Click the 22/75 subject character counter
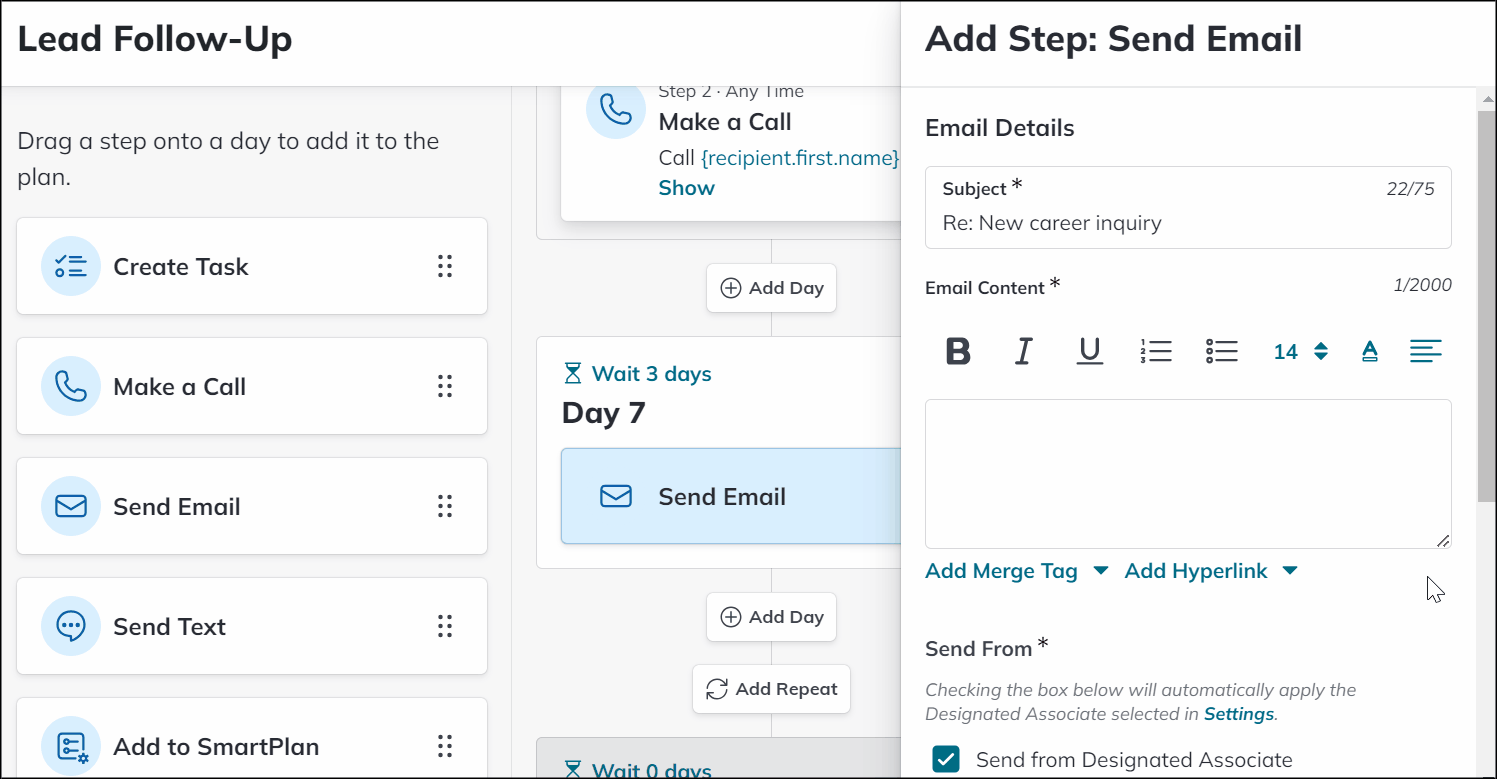Image resolution: width=1497 pixels, height=779 pixels. 1410,189
